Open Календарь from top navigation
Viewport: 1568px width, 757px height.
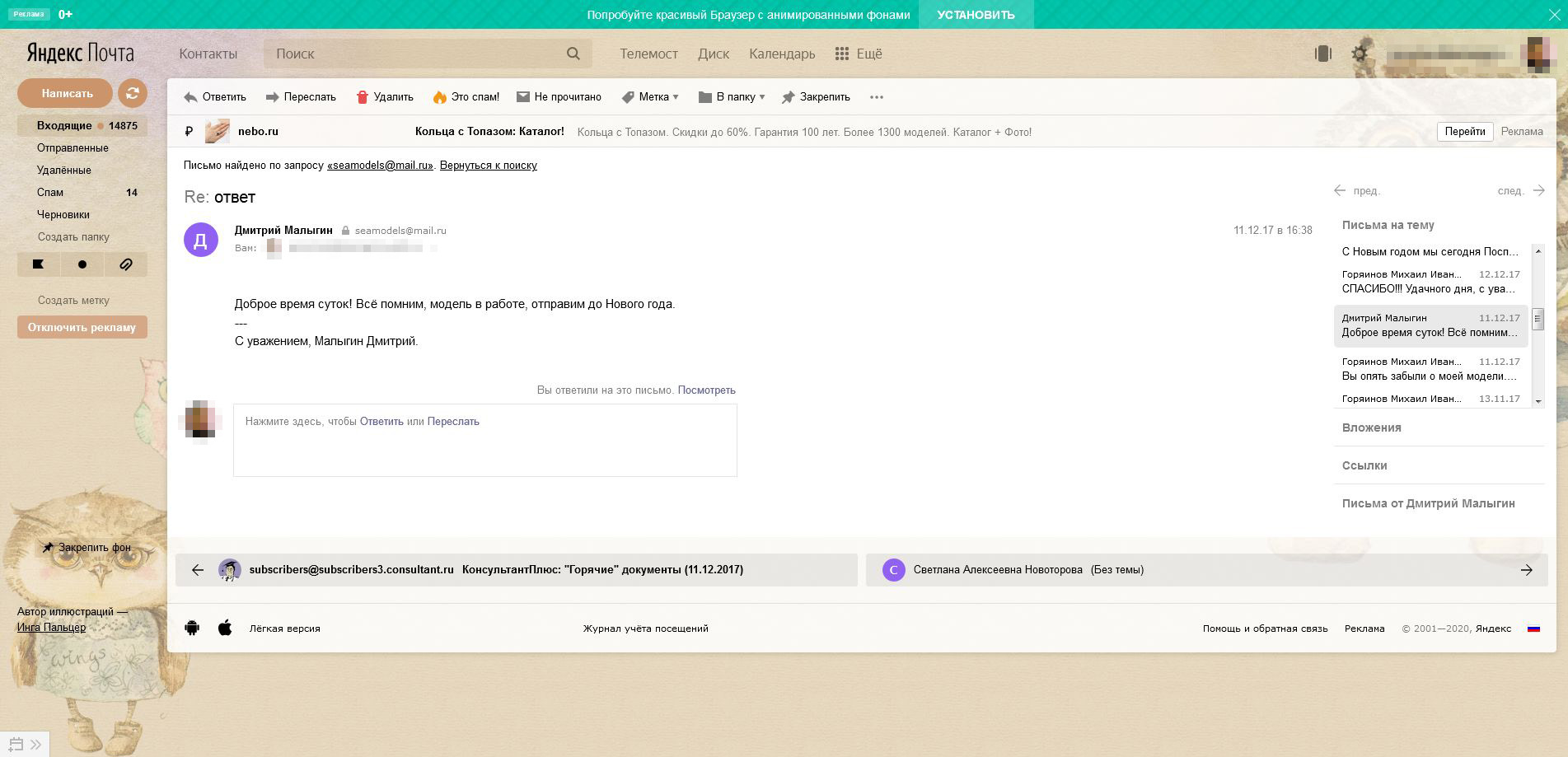tap(781, 54)
